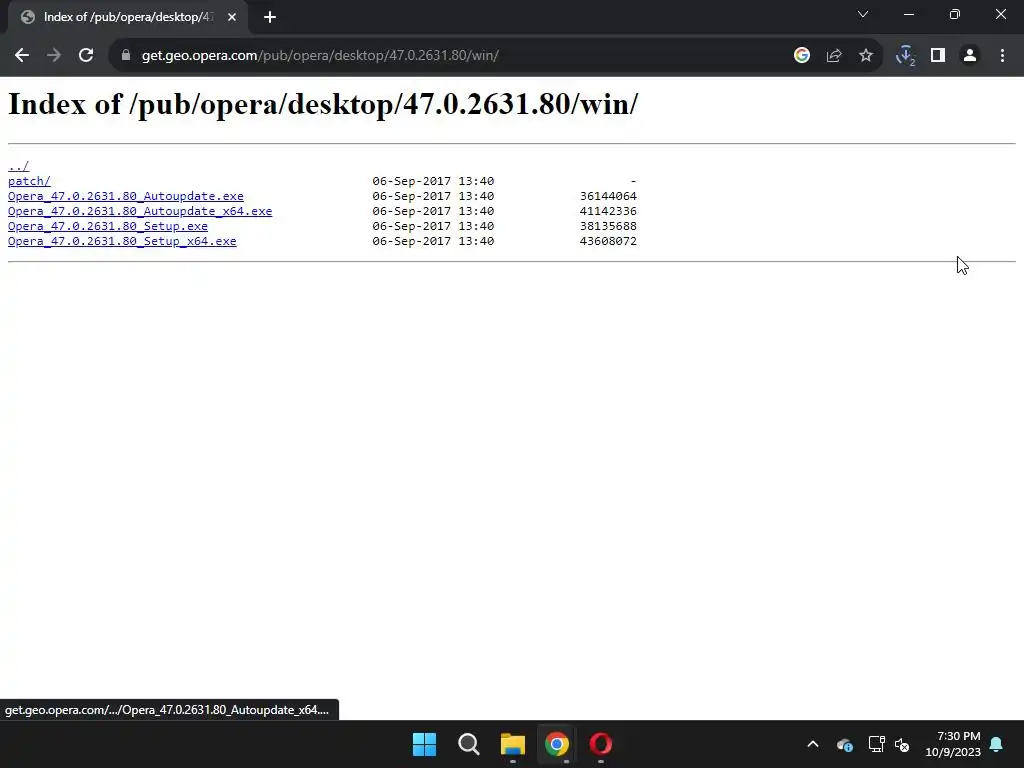
Task: Open the parent directory ../ link
Action: [x=18, y=166]
